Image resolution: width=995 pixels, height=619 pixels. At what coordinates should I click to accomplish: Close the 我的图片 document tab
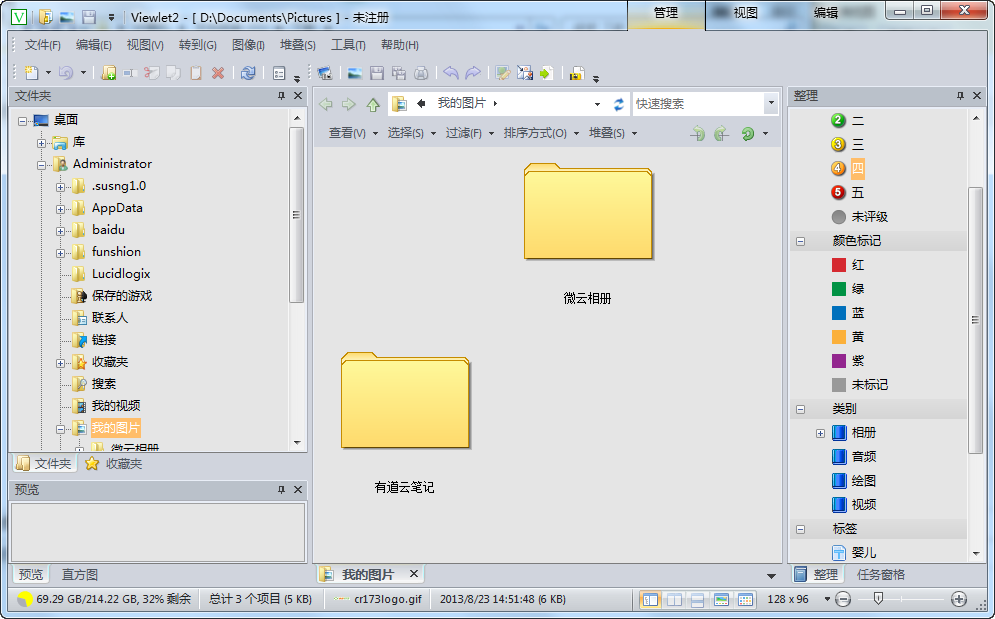[414, 574]
